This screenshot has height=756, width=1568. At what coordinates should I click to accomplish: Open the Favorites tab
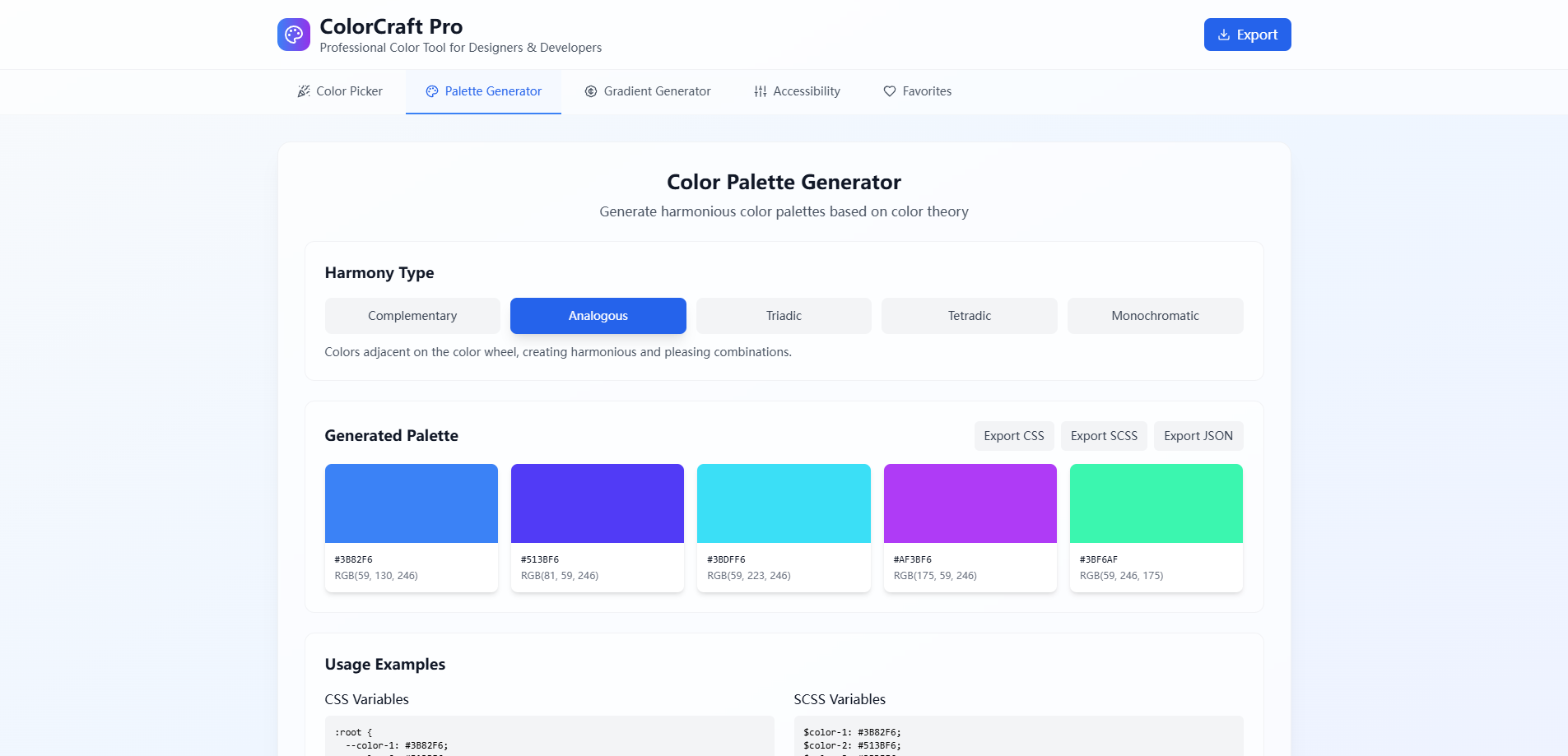click(918, 91)
